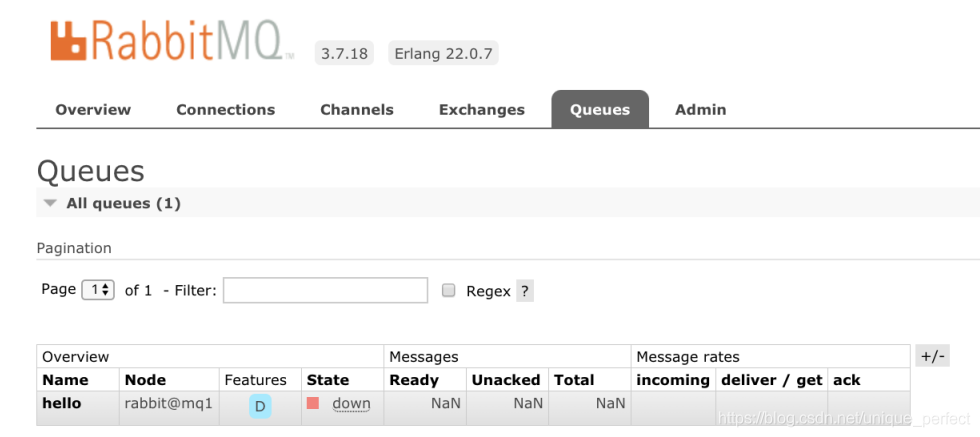Select the Admin tab
Viewport: 980px width, 437px height.
pyautogui.click(x=700, y=110)
